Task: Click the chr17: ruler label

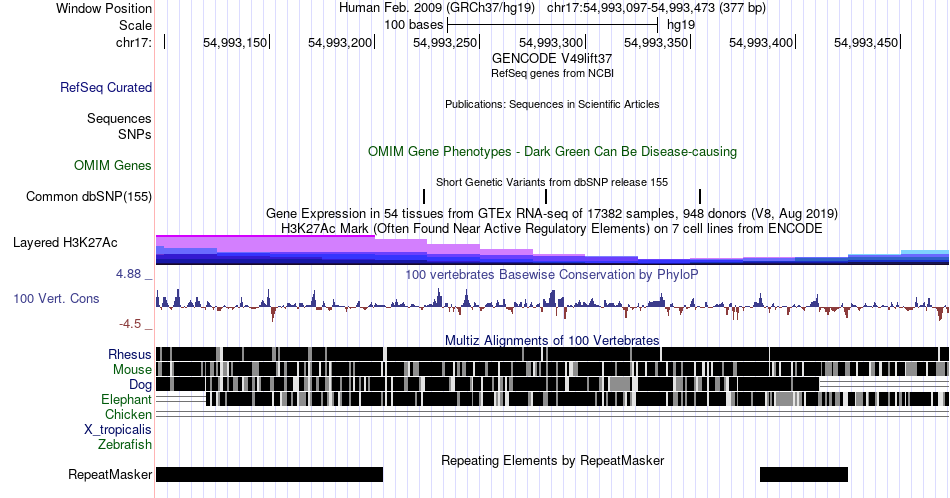Action: [x=134, y=42]
